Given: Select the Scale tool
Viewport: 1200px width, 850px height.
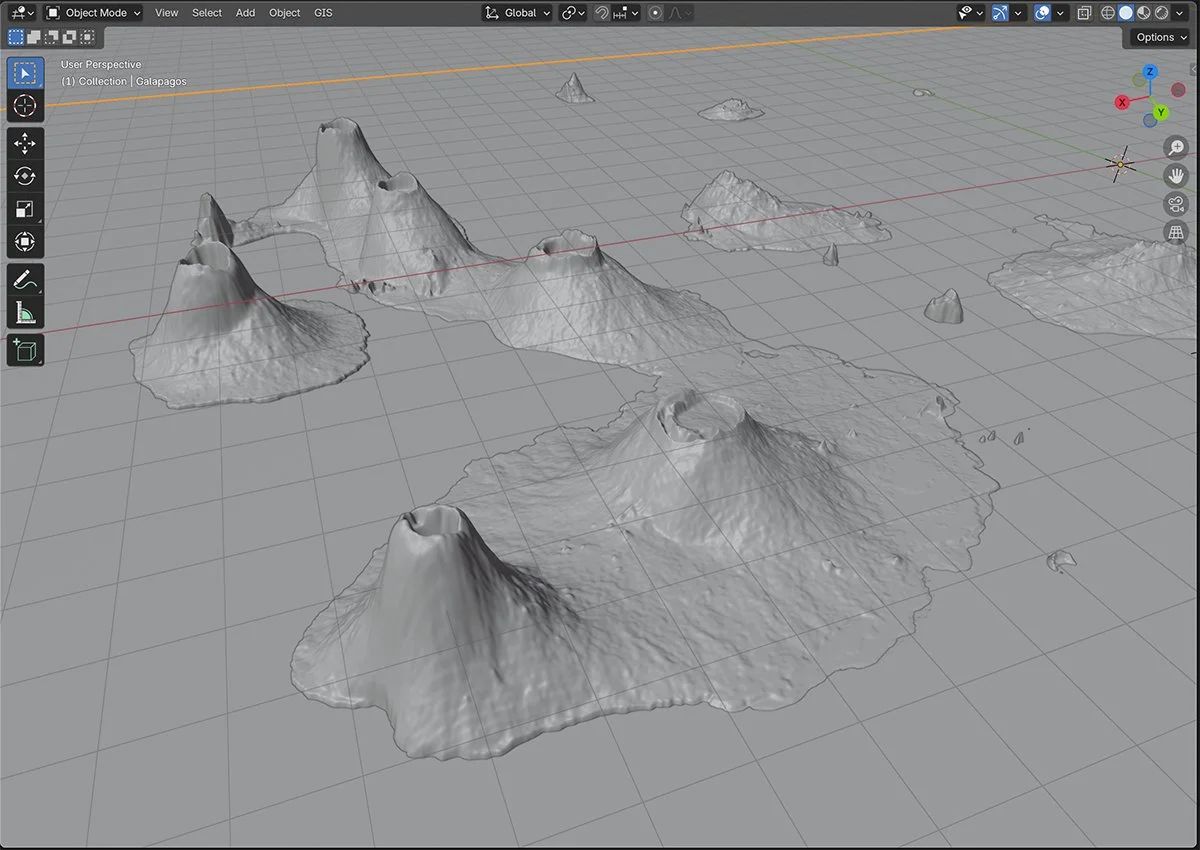Looking at the screenshot, I should click(25, 209).
